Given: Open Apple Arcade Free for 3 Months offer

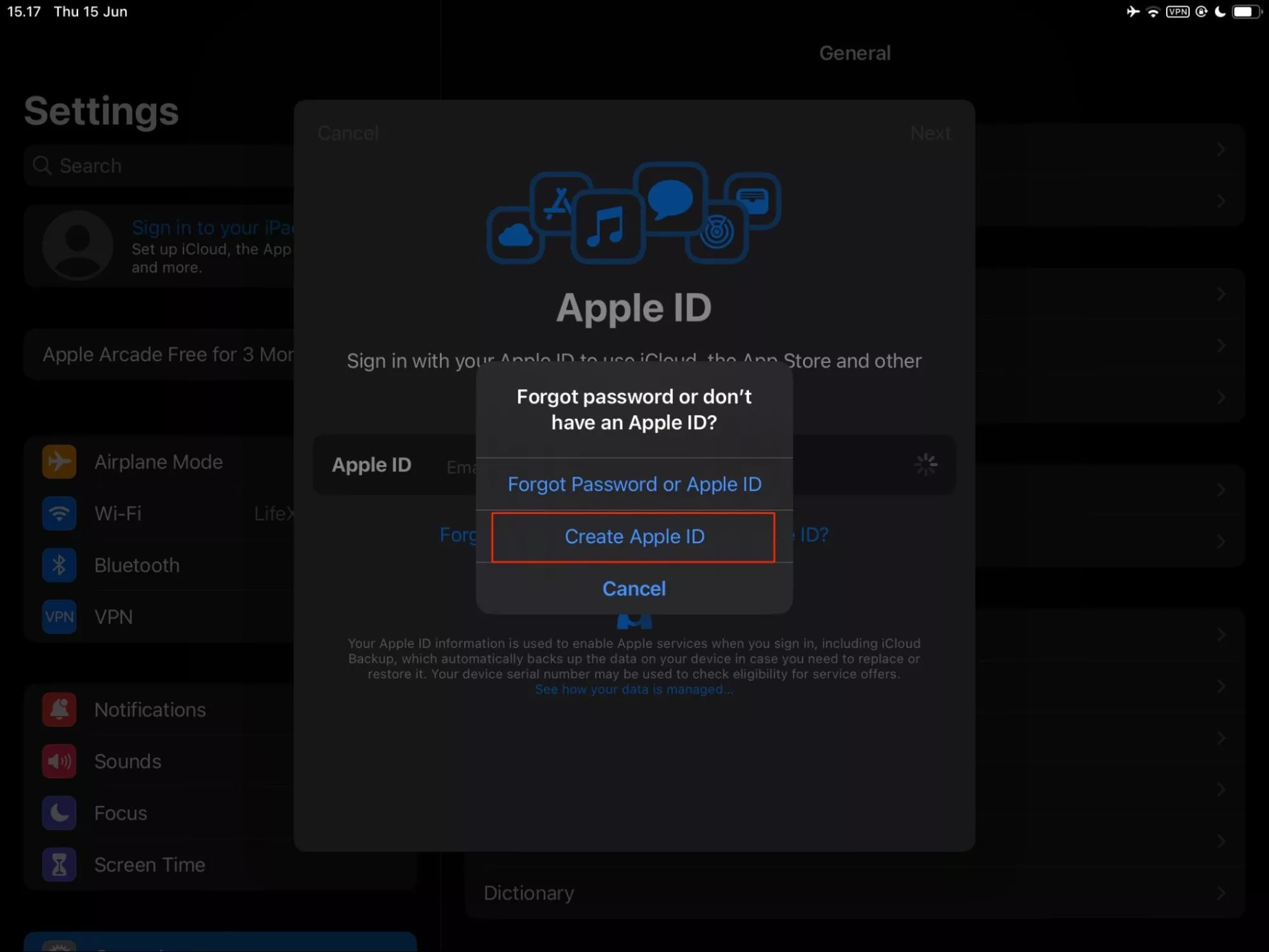Looking at the screenshot, I should click(x=168, y=354).
